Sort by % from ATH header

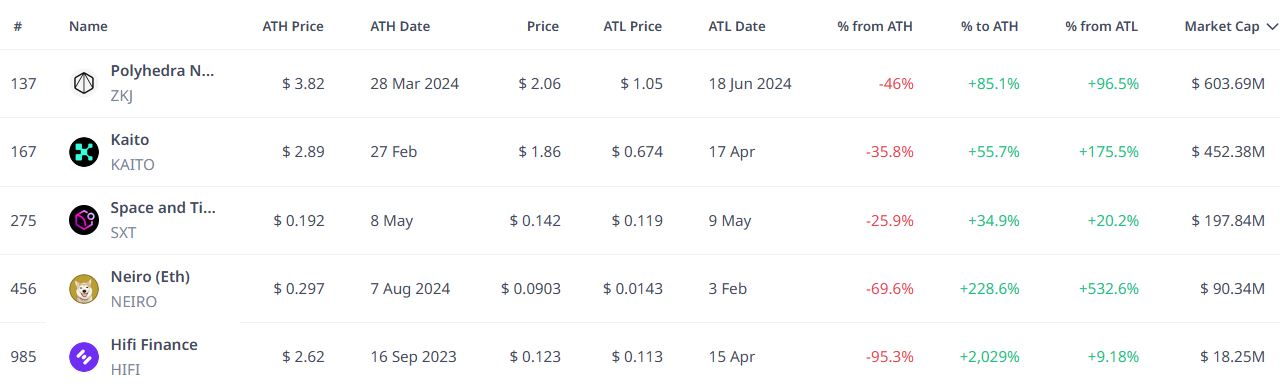[875, 27]
